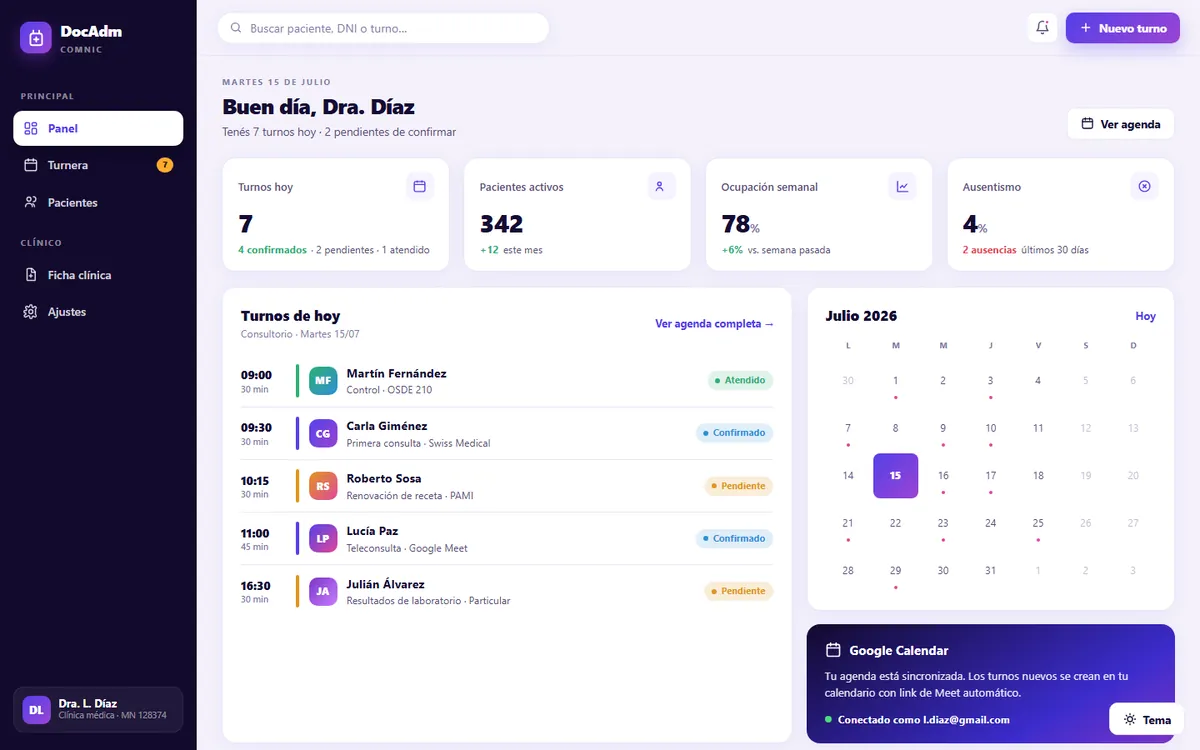Jump to today with the Hoy link
Viewport: 1200px width, 750px height.
coord(1146,316)
